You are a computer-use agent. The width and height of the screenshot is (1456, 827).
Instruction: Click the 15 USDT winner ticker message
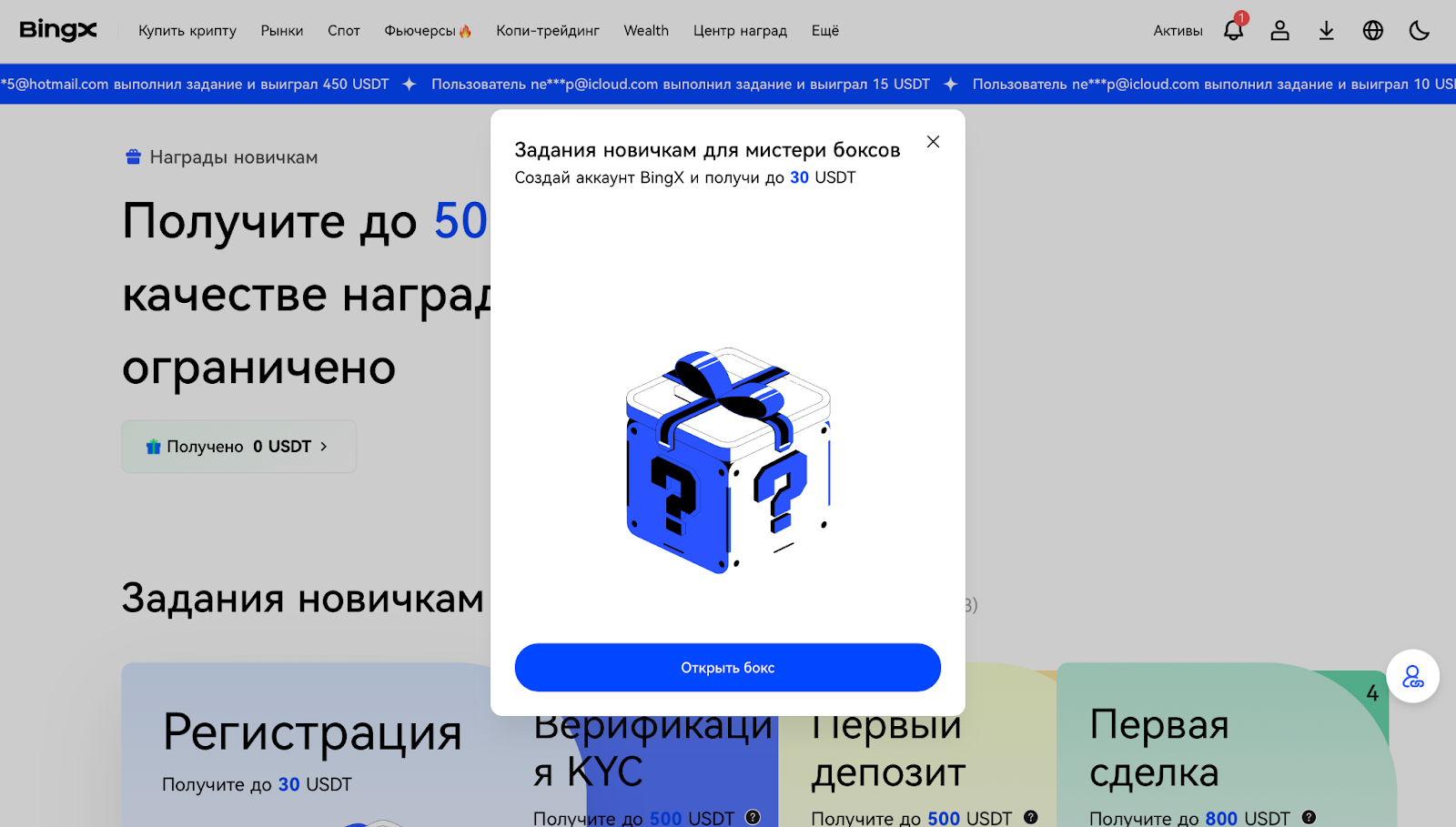click(681, 84)
